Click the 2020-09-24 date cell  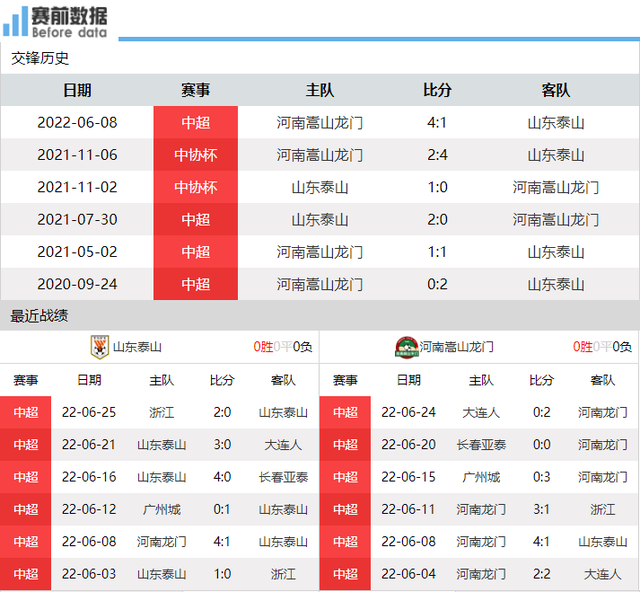tap(77, 284)
